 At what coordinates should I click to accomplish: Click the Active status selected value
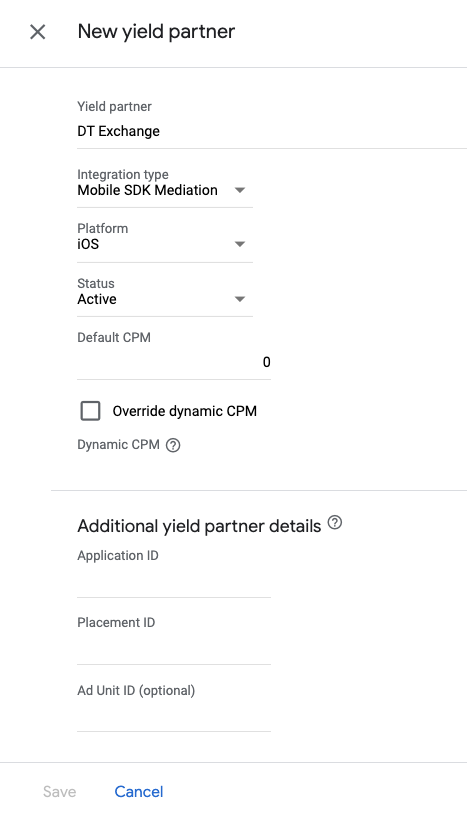coord(97,299)
